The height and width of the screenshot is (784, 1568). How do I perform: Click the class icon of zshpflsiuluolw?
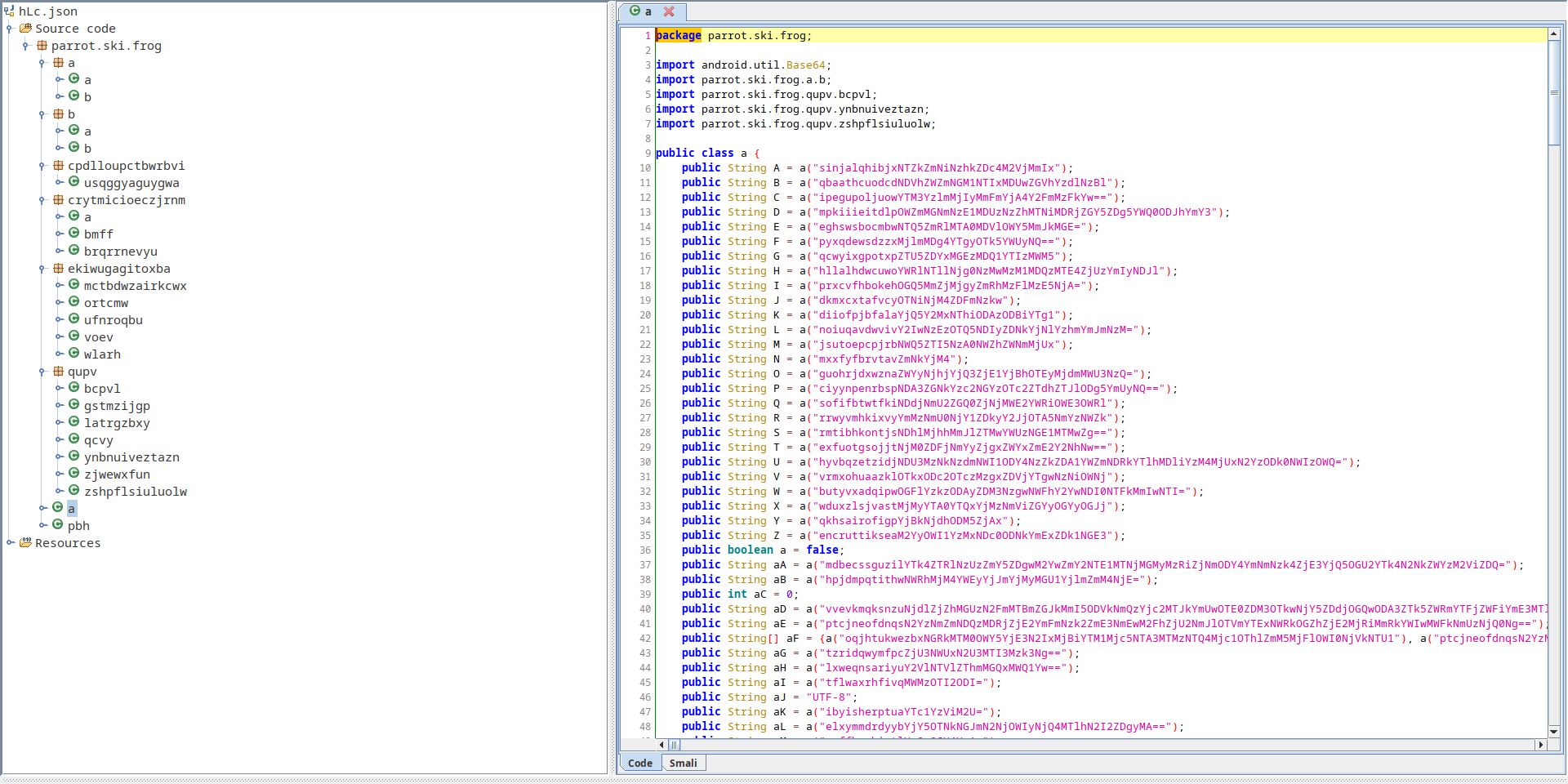coord(74,491)
